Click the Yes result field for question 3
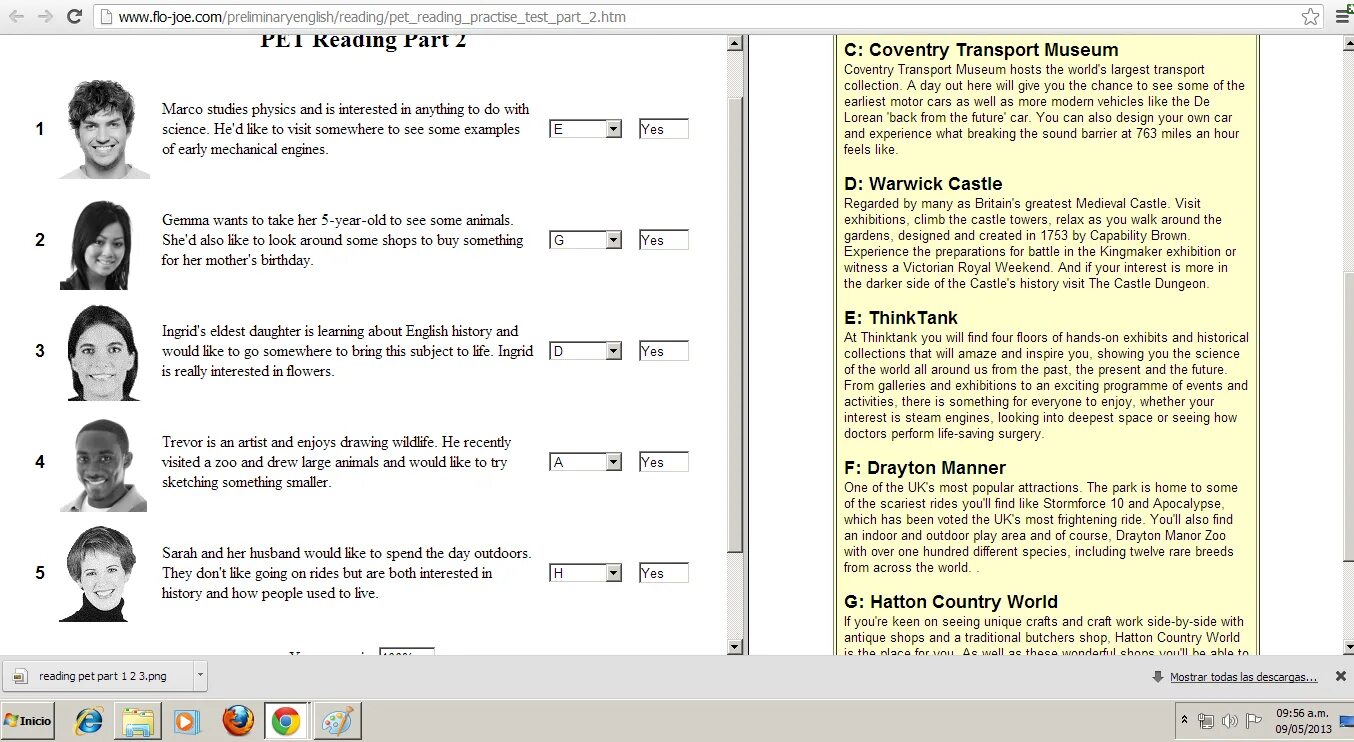The height and width of the screenshot is (742, 1354). point(664,351)
